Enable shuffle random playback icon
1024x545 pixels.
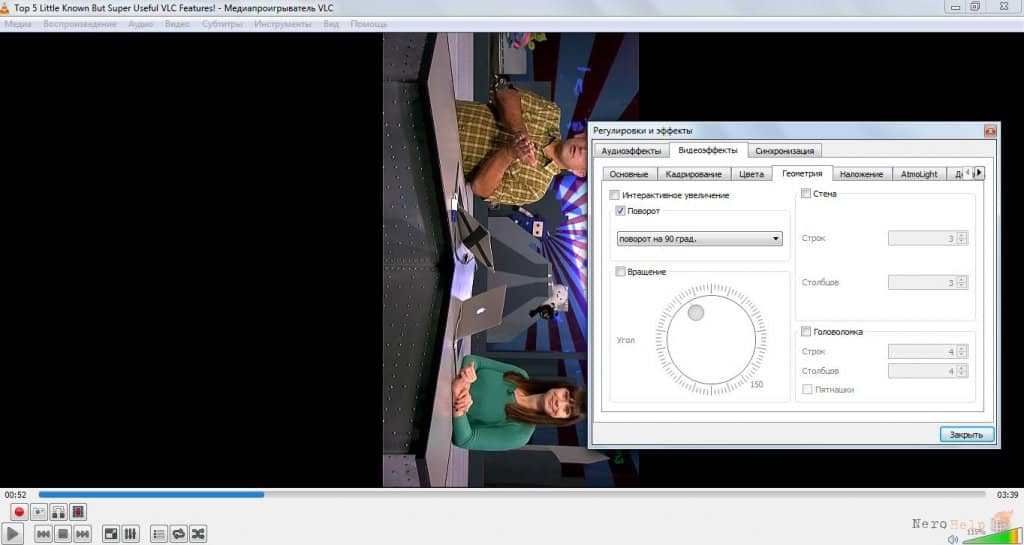(198, 534)
